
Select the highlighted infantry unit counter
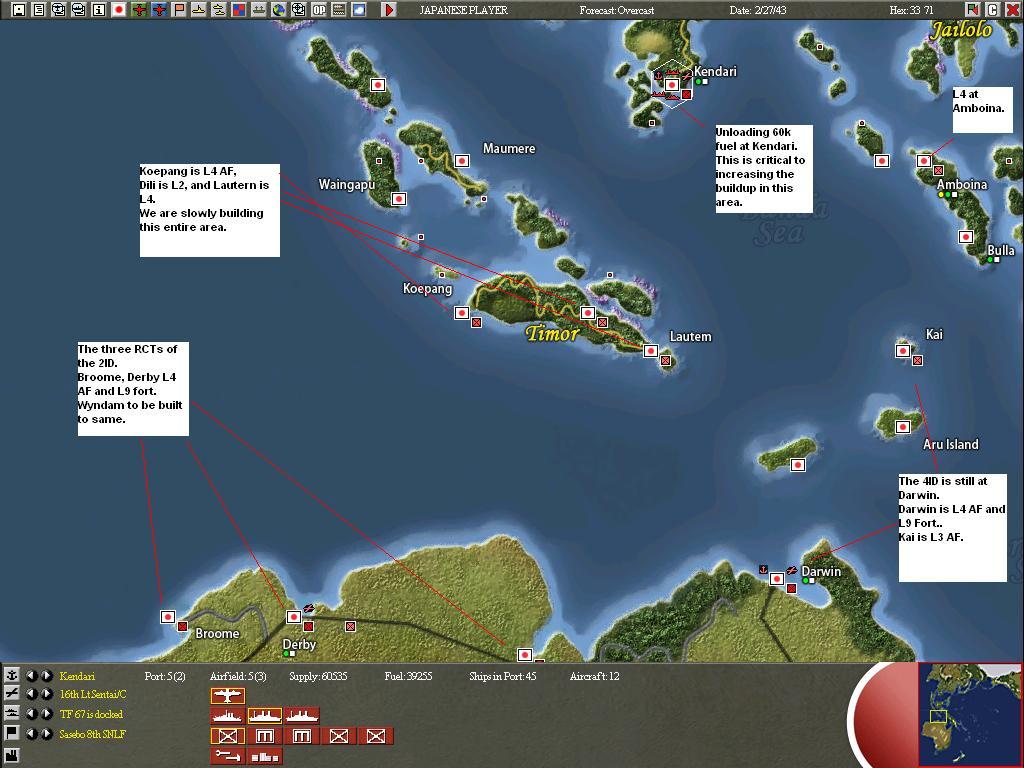coord(227,736)
